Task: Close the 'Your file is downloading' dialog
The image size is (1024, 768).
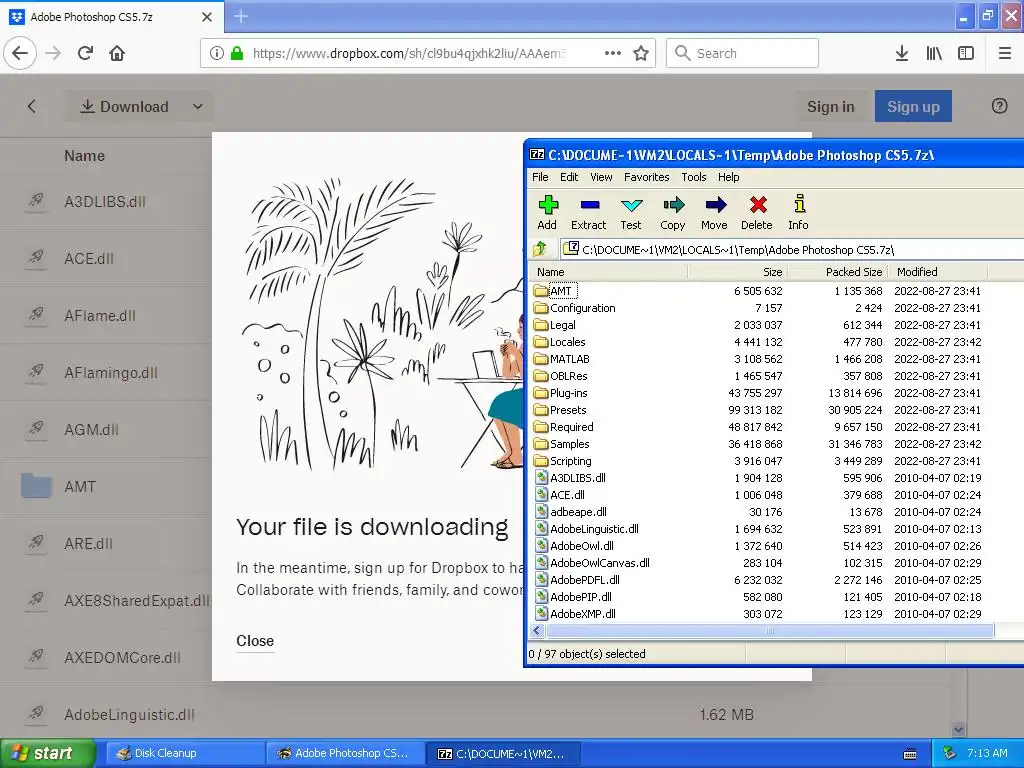Action: 255,641
